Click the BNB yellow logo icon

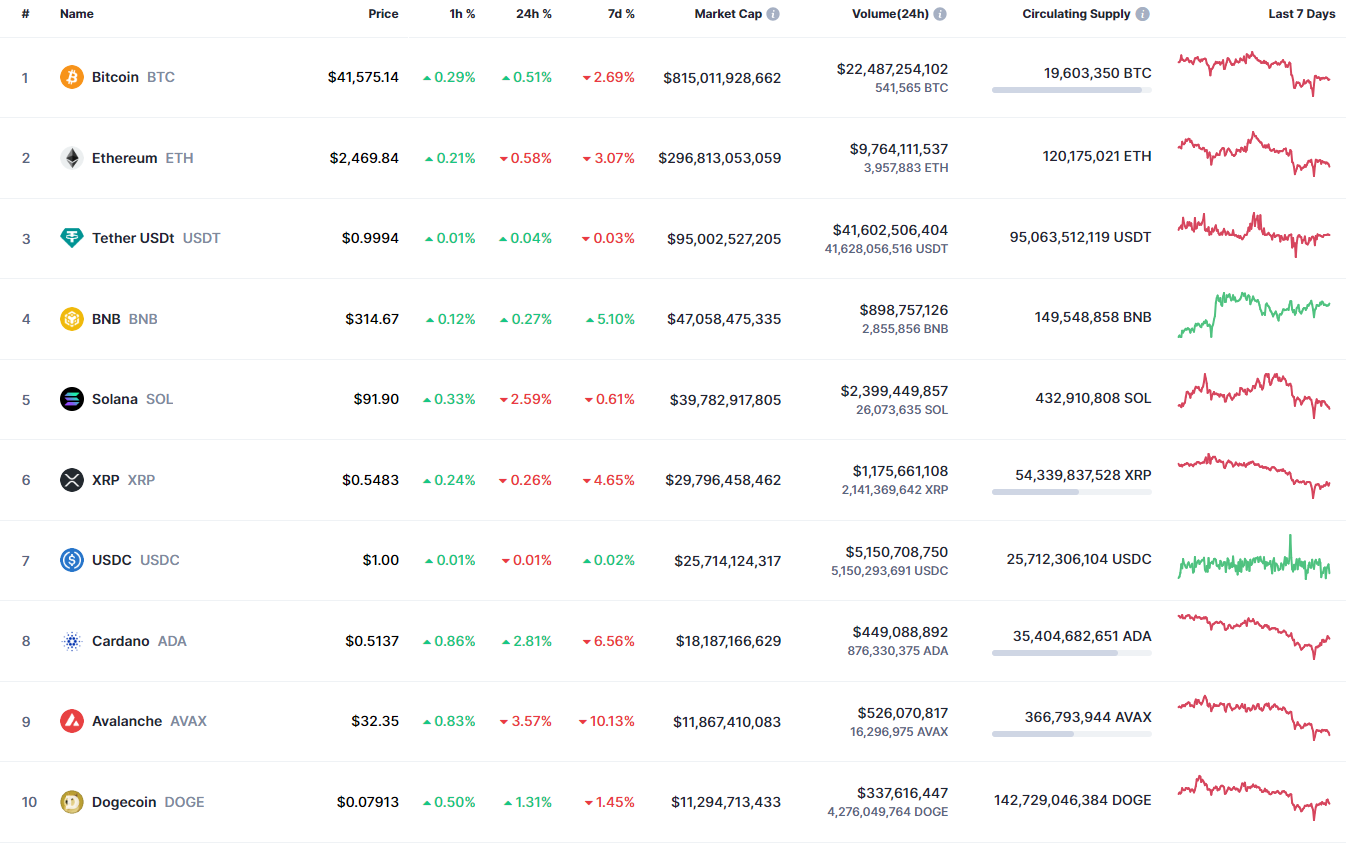(x=72, y=319)
